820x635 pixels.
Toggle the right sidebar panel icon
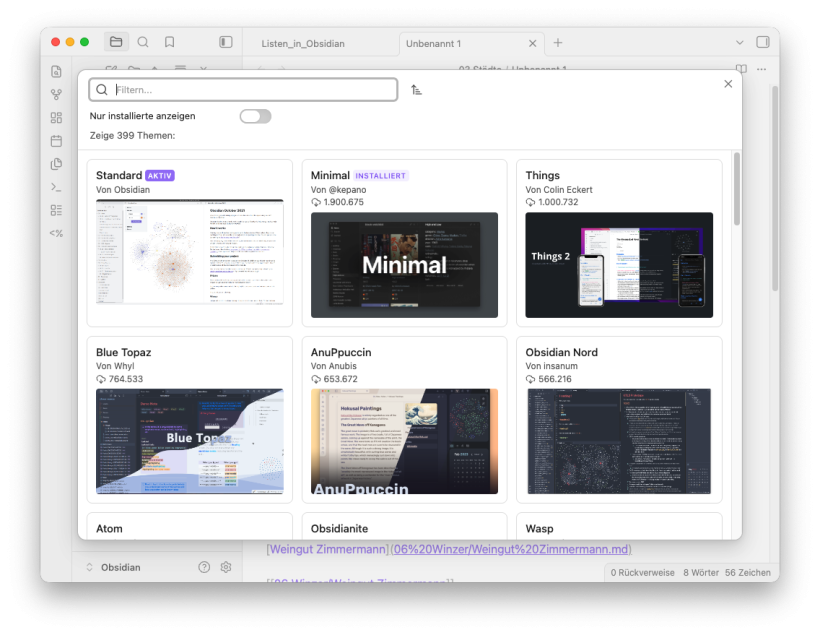[x=763, y=42]
